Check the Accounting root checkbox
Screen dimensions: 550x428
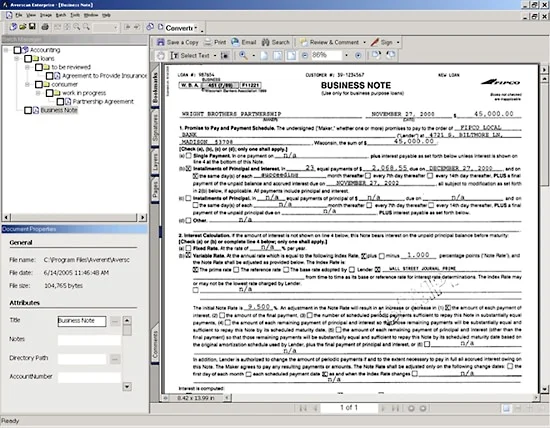tap(17, 50)
